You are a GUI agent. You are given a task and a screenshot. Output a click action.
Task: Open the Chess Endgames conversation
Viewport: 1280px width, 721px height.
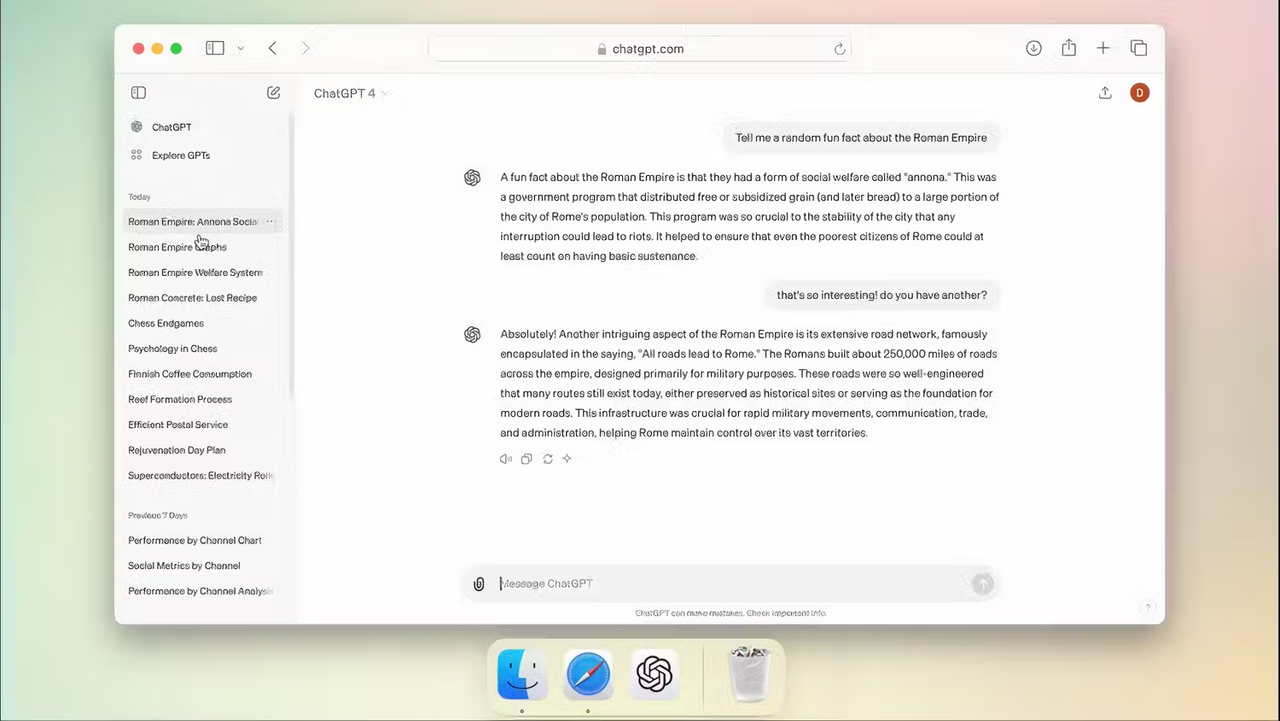tap(166, 323)
